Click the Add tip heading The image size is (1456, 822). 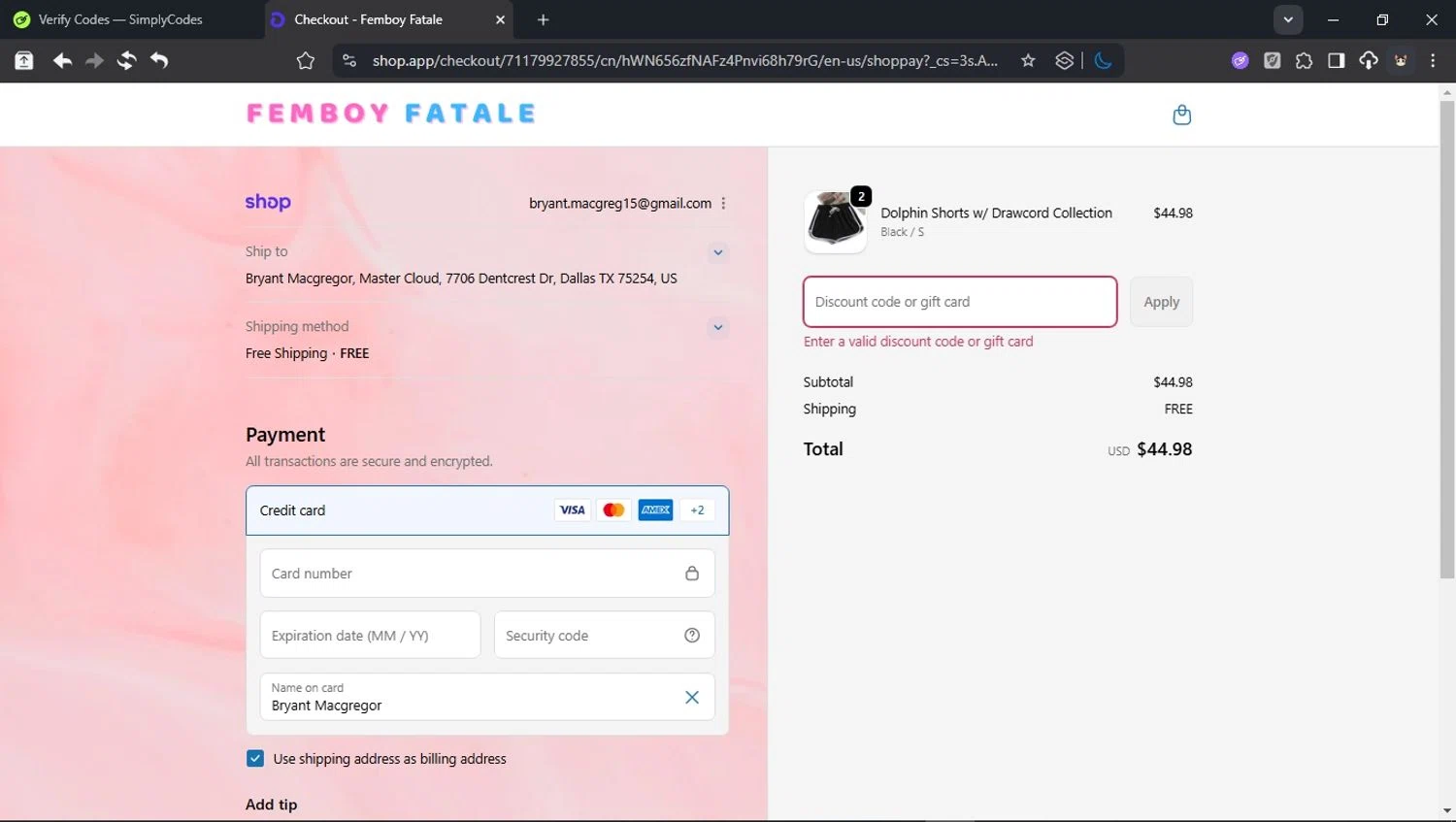pos(272,805)
